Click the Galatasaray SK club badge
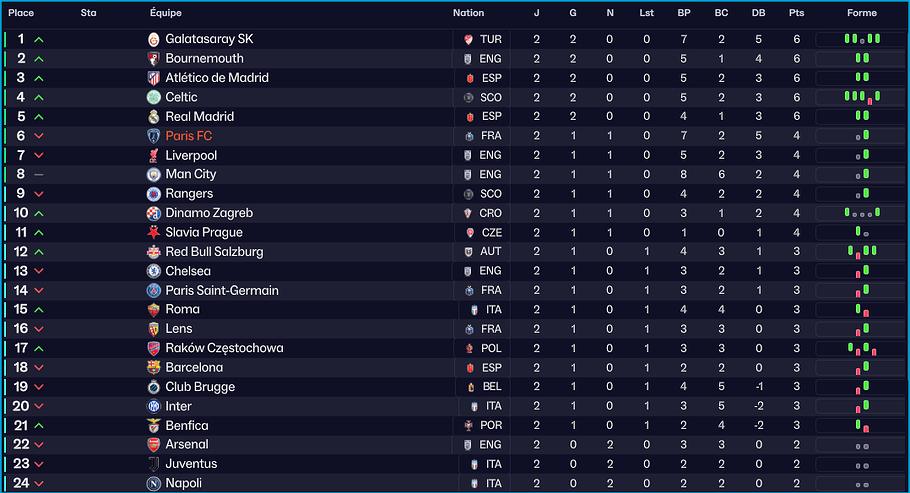The height and width of the screenshot is (493, 910). [x=154, y=39]
